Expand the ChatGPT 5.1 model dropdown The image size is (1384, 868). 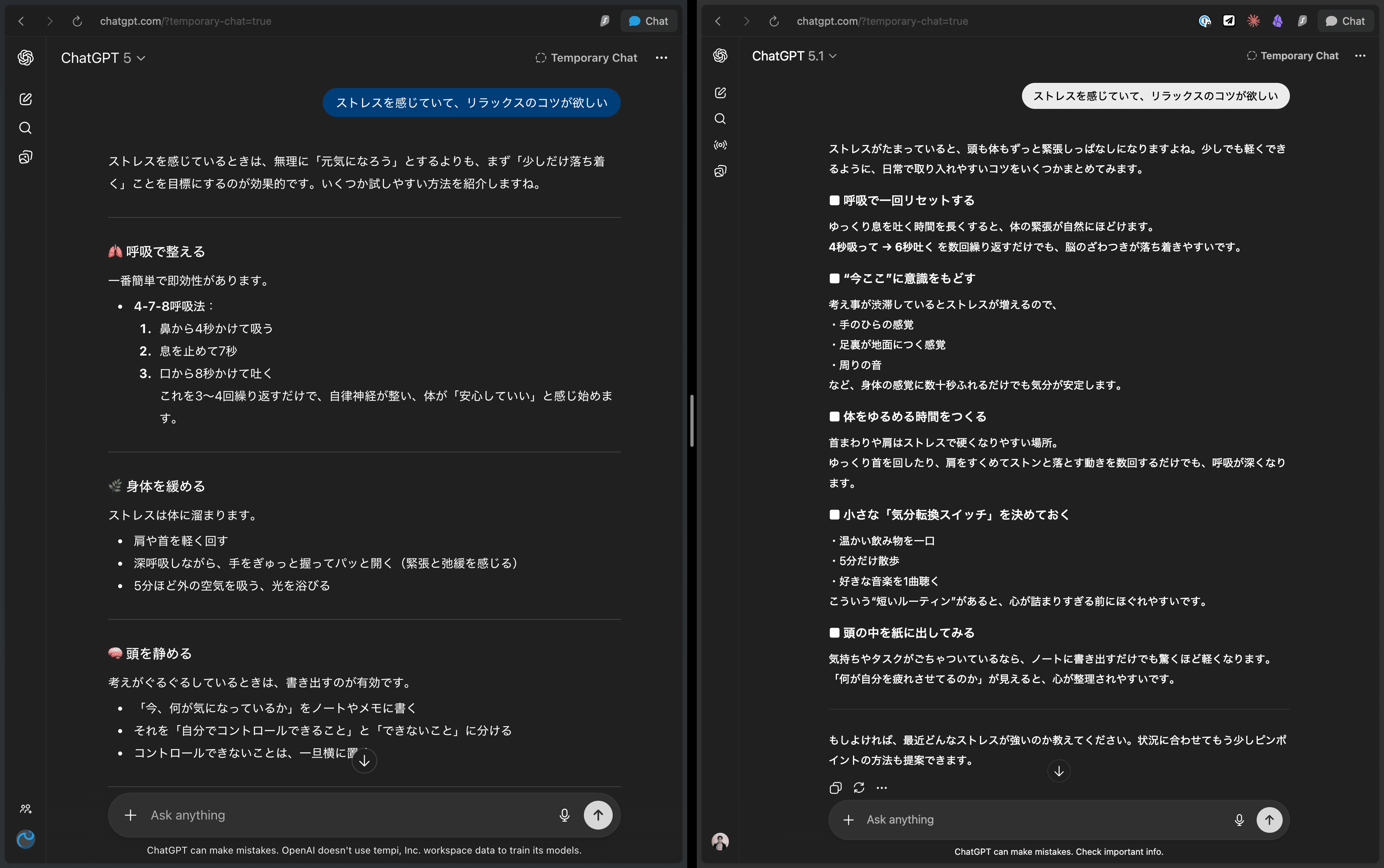(794, 56)
